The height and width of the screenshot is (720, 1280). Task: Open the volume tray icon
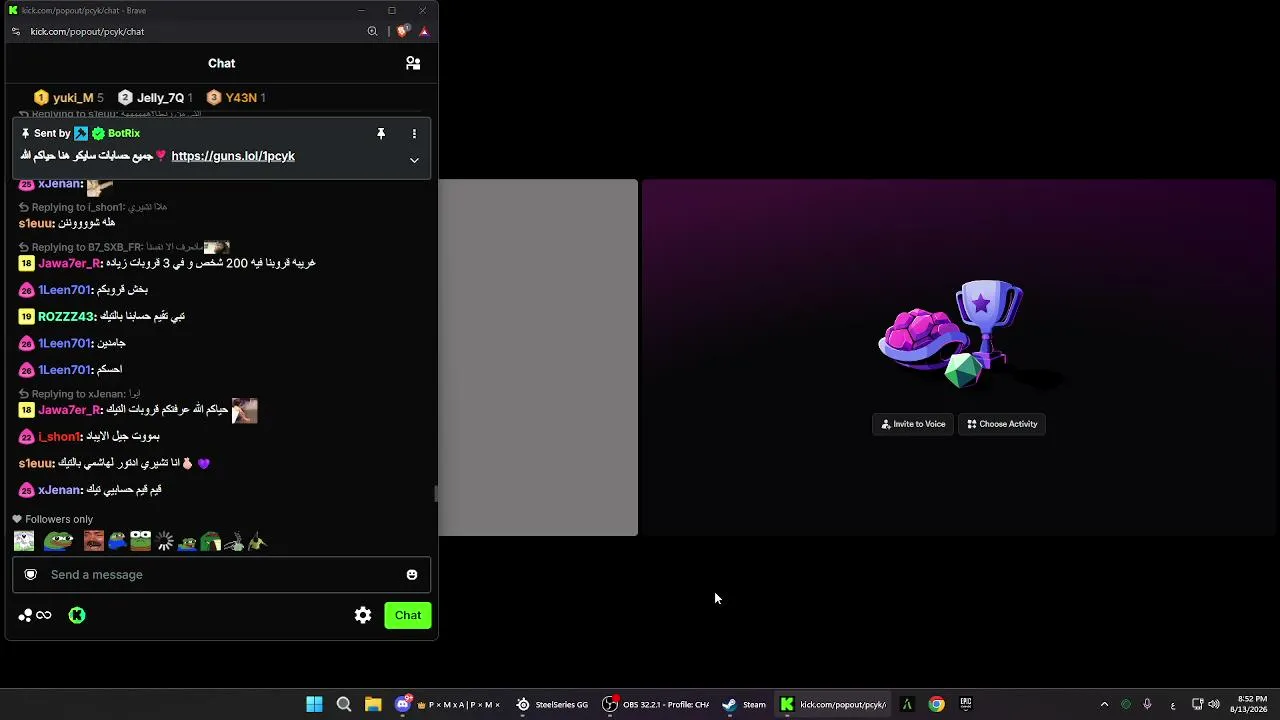(x=1214, y=704)
